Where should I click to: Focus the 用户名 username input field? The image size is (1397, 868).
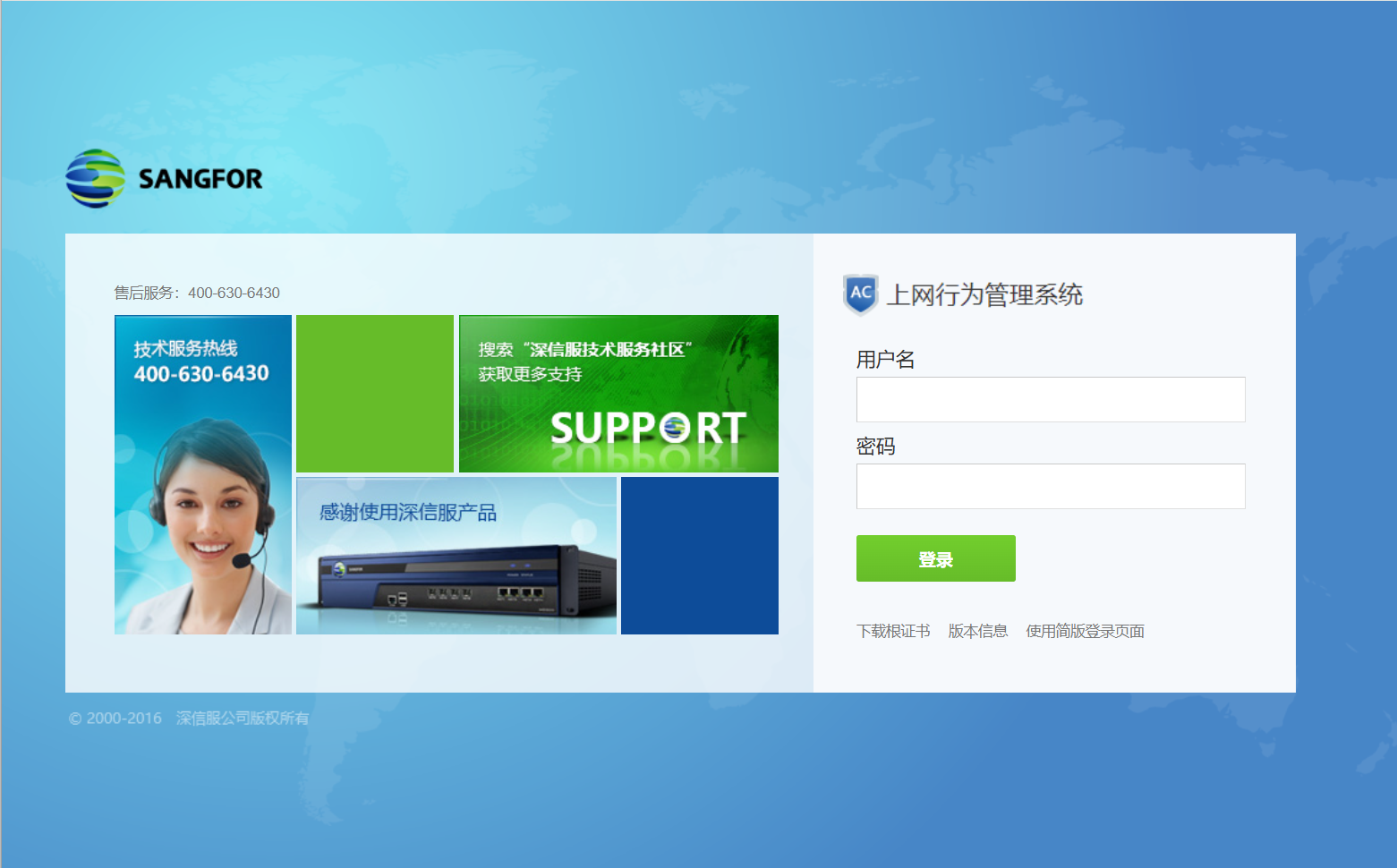pos(1051,399)
